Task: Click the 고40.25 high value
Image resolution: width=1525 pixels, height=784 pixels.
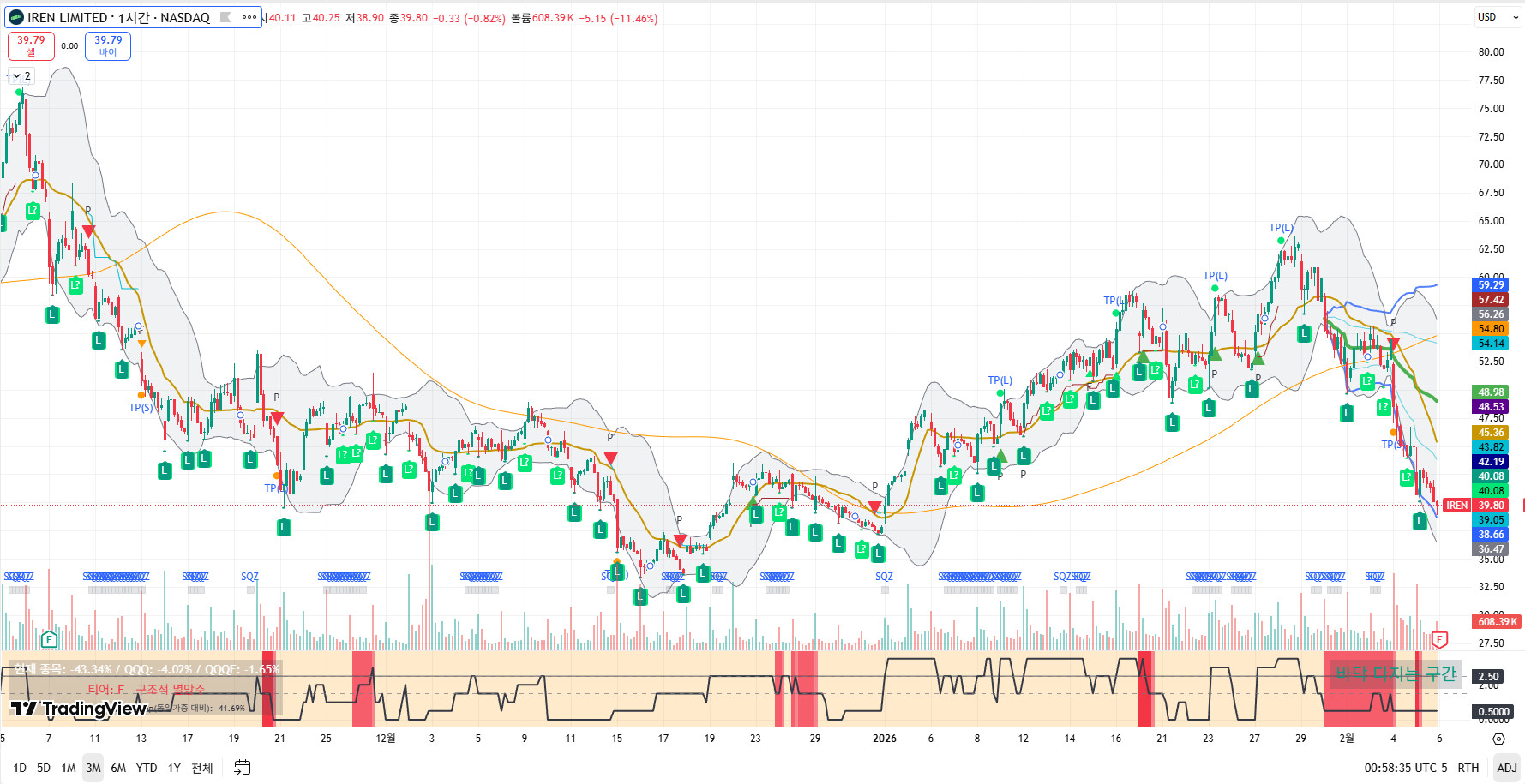Action: (x=321, y=18)
